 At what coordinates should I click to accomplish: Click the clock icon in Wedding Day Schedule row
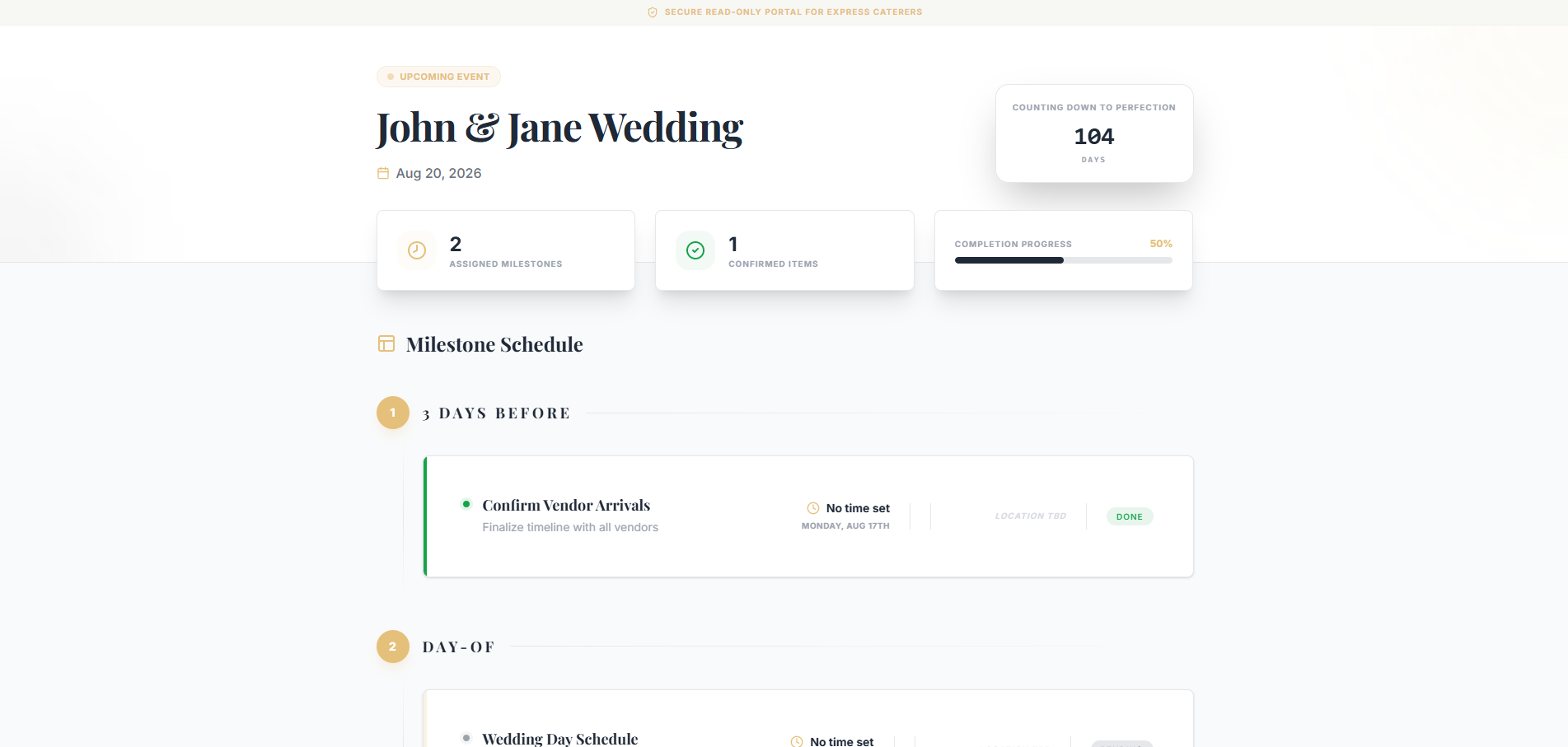pyautogui.click(x=797, y=742)
